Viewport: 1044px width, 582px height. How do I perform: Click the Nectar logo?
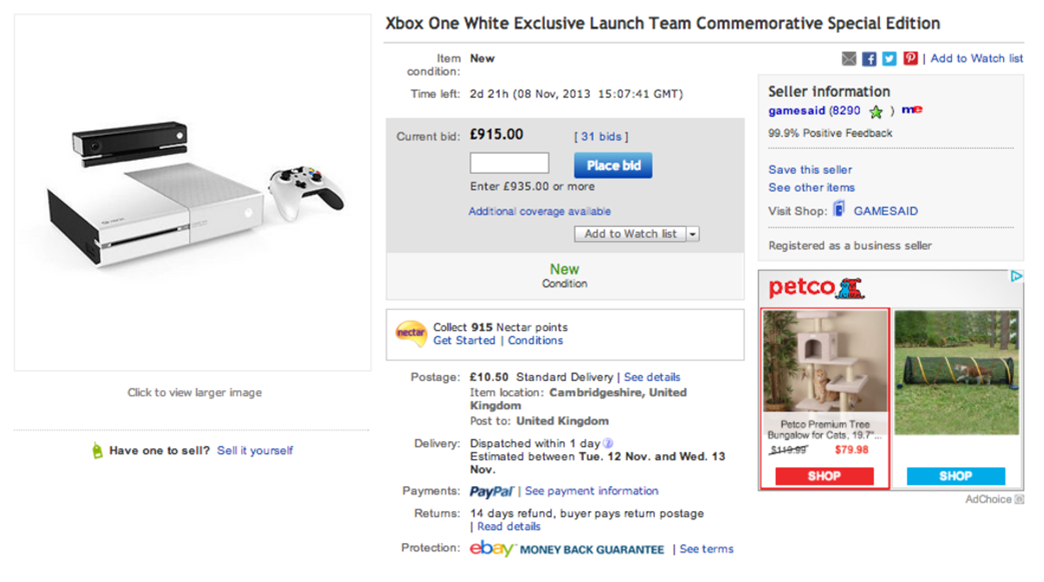point(411,333)
